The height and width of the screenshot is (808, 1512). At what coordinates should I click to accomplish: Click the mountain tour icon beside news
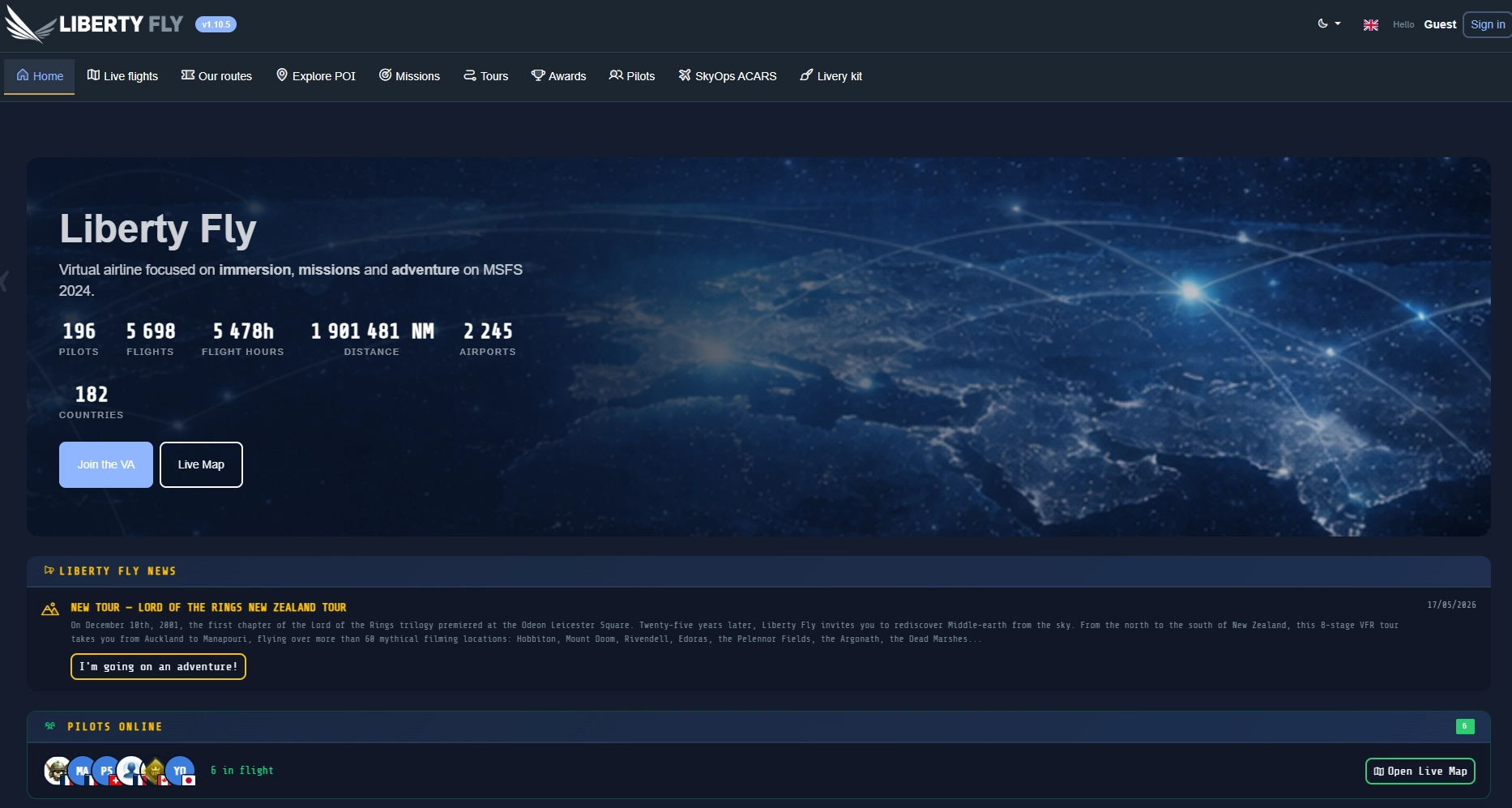coord(50,609)
